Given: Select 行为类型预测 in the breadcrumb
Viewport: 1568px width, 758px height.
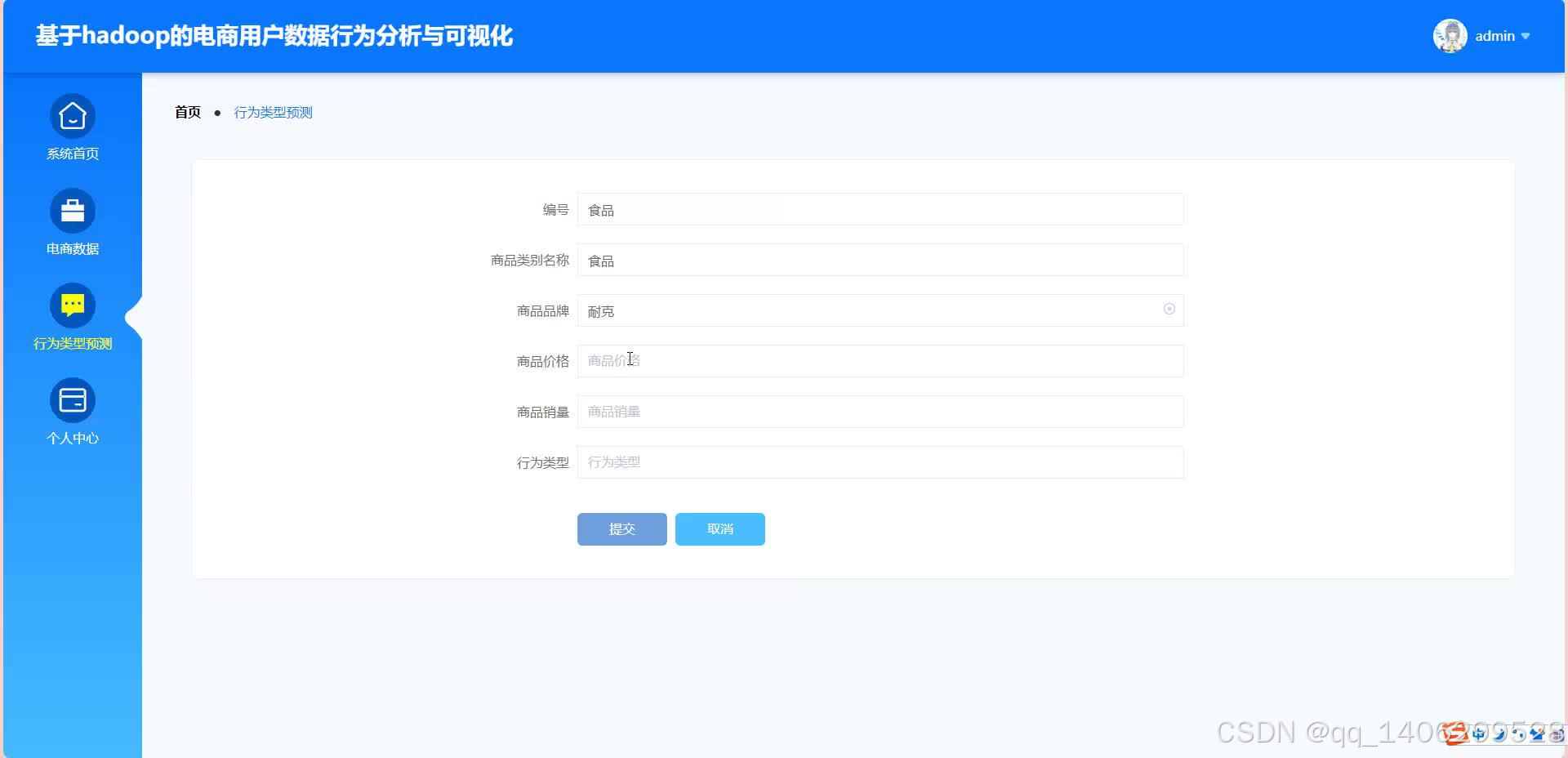Looking at the screenshot, I should pos(273,112).
